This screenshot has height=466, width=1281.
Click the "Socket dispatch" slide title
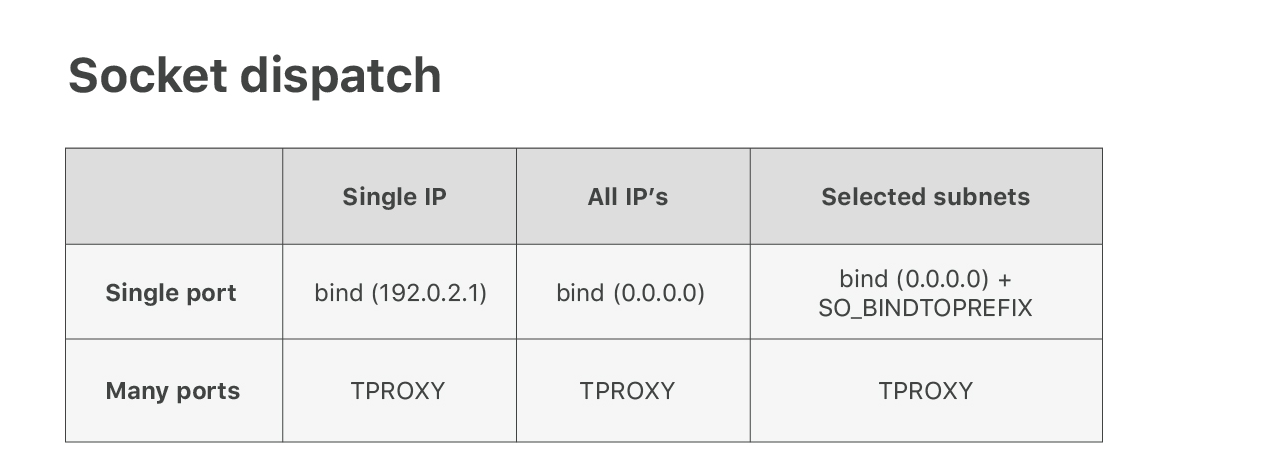[254, 75]
